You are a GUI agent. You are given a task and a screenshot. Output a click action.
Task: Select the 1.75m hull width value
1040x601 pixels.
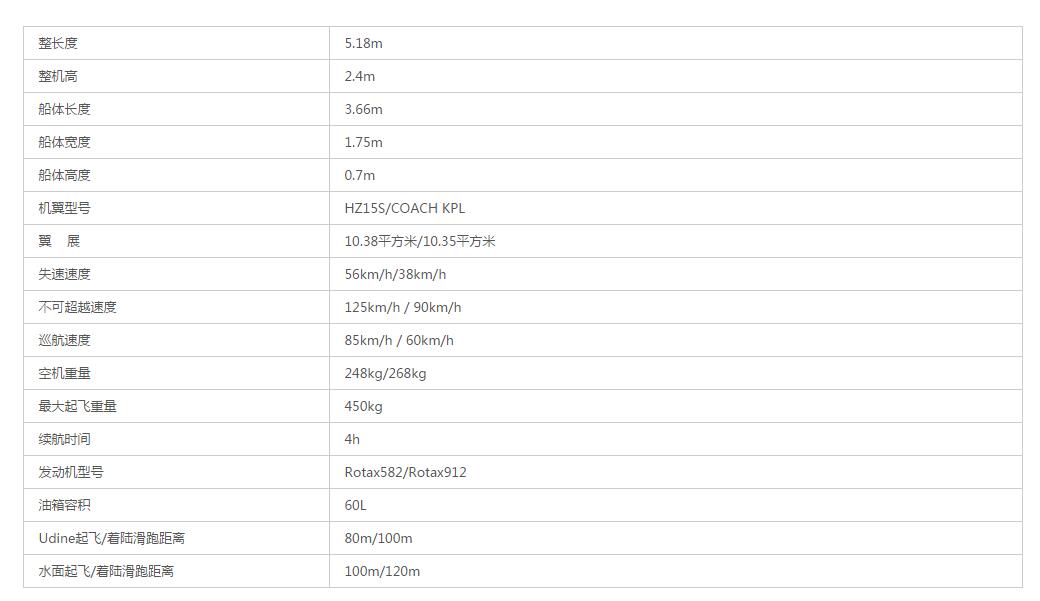coord(363,142)
